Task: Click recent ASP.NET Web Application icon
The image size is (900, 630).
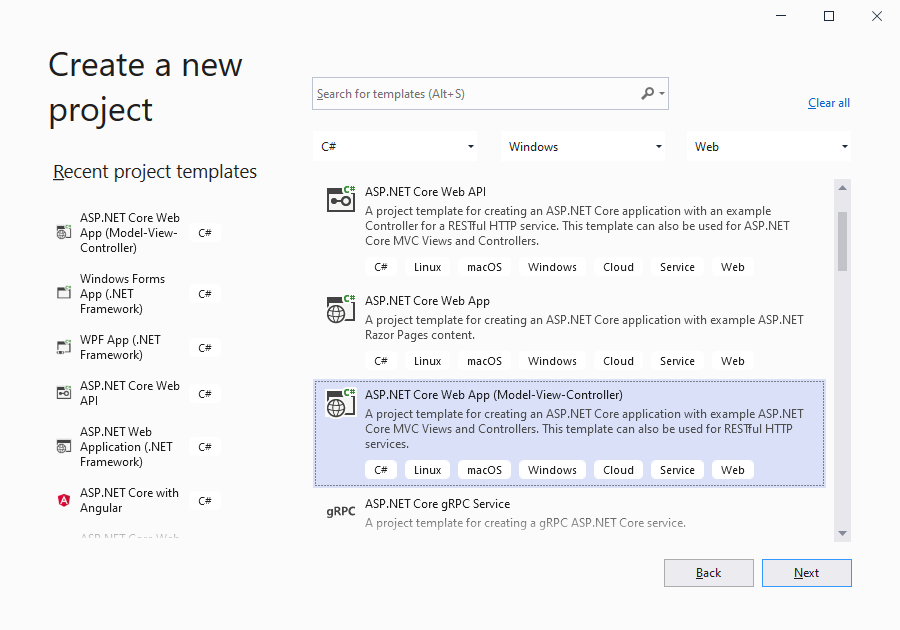Action: (x=64, y=446)
